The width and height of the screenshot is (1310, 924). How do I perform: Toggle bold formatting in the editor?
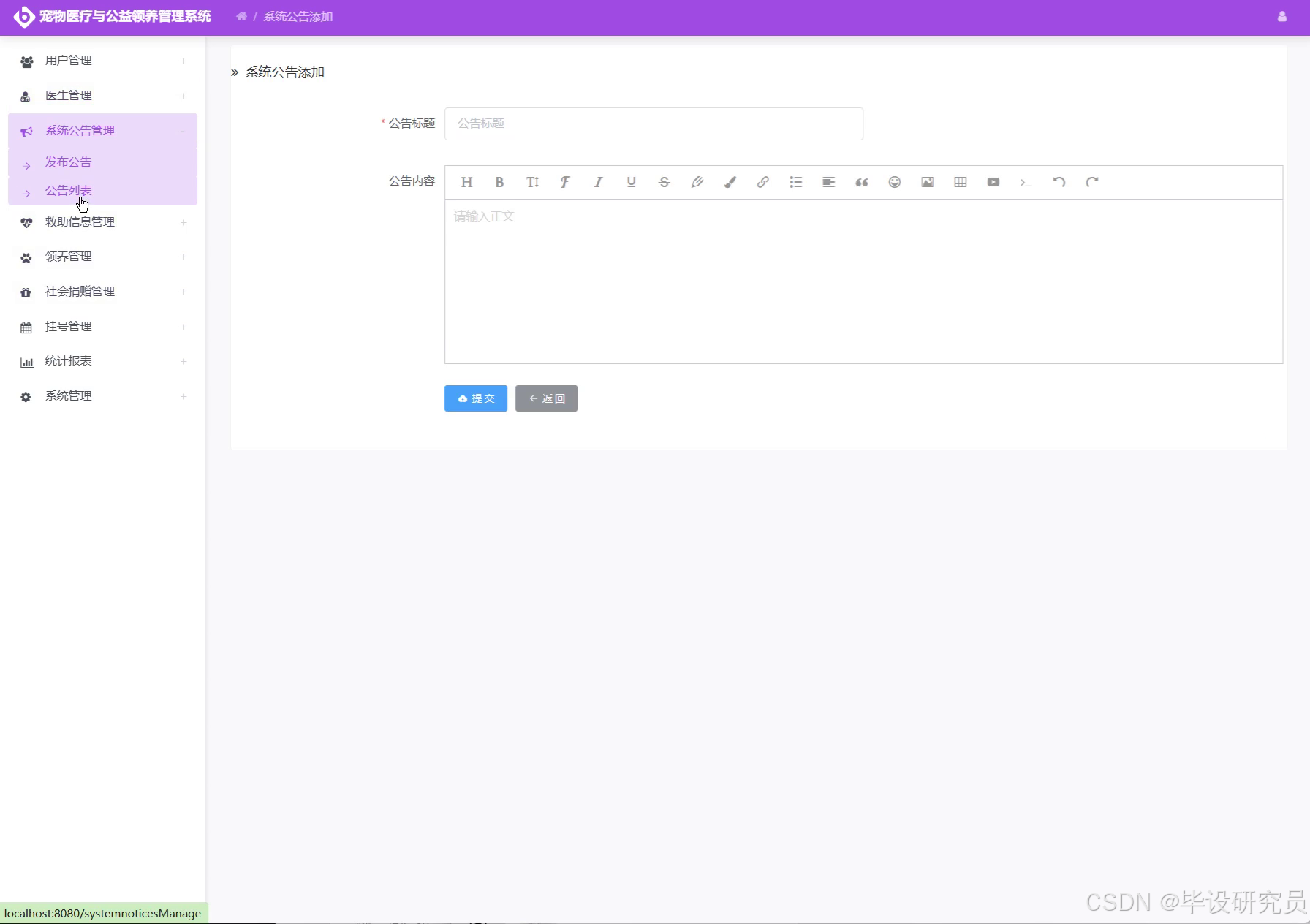point(499,182)
